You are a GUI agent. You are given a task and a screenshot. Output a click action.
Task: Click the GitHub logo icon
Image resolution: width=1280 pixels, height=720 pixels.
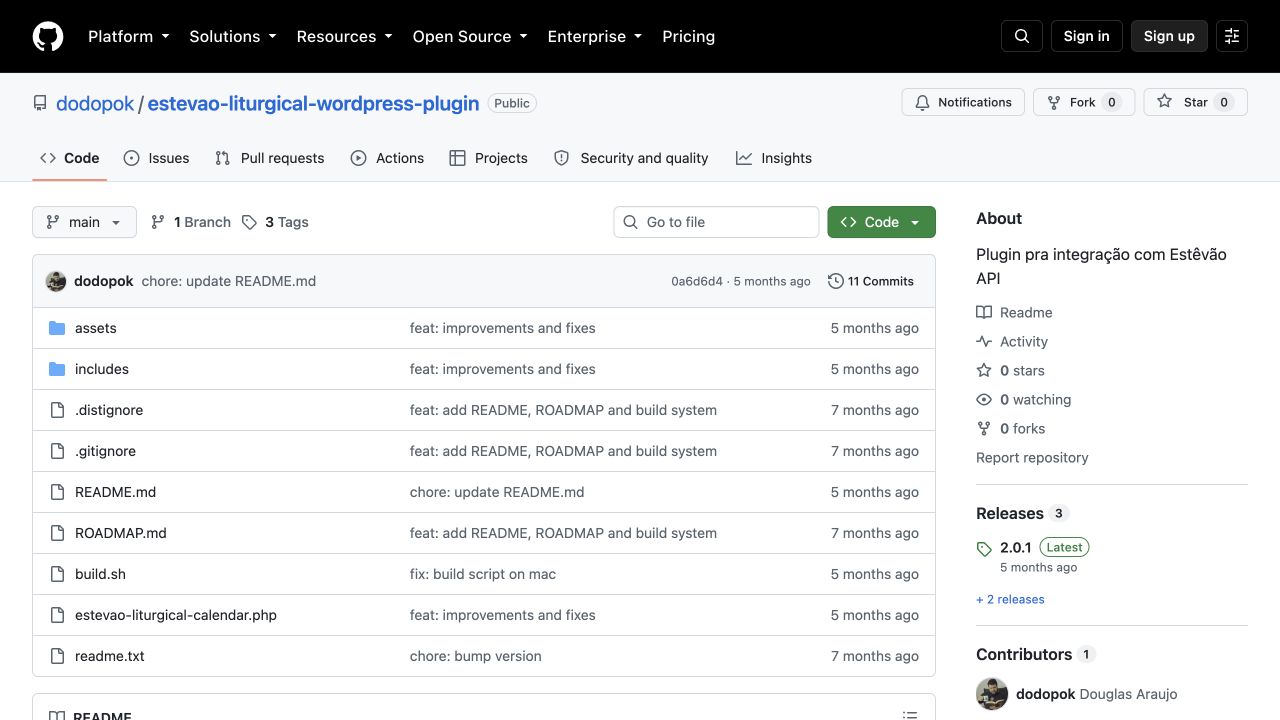click(x=48, y=36)
